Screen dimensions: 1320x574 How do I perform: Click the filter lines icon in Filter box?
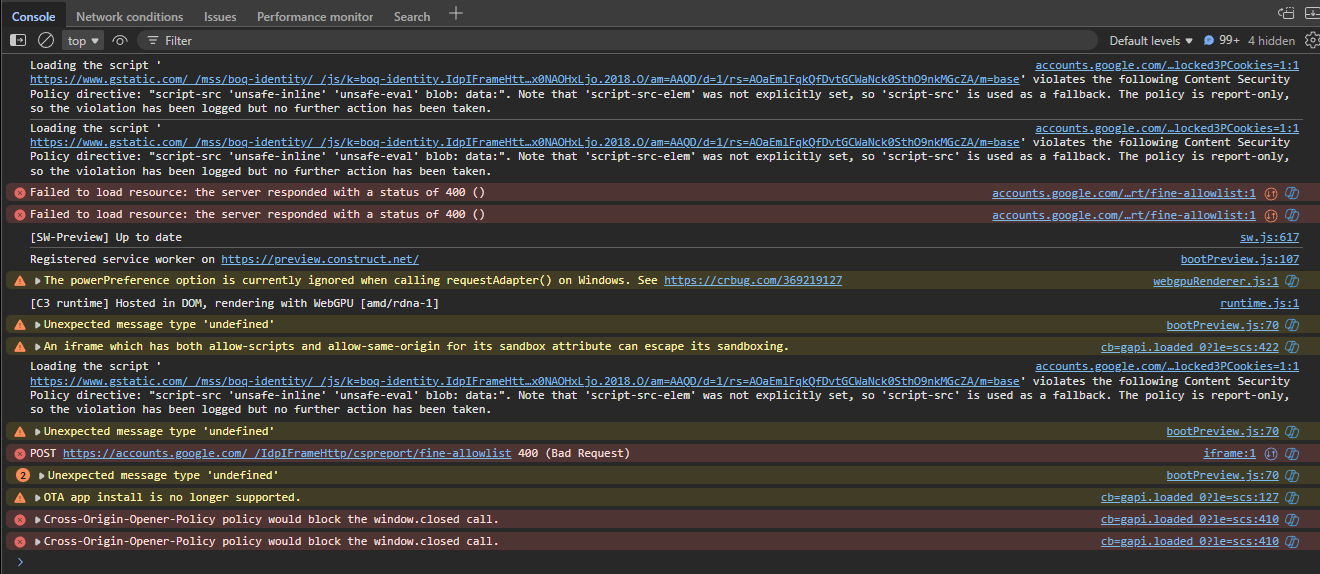pyautogui.click(x=152, y=41)
